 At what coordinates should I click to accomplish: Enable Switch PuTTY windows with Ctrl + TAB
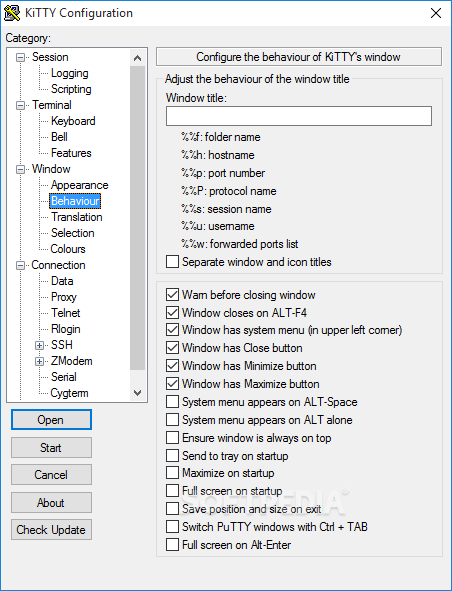tap(267, 527)
